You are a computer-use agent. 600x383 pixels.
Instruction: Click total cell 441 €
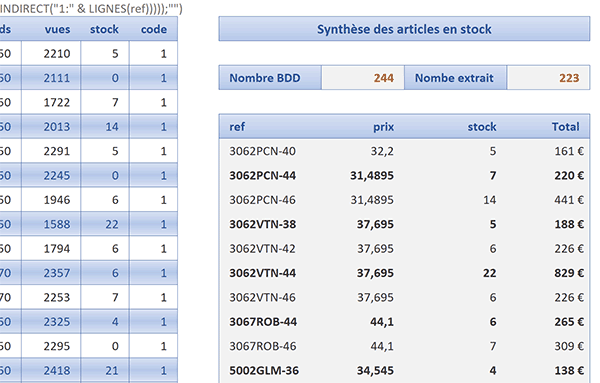click(569, 200)
